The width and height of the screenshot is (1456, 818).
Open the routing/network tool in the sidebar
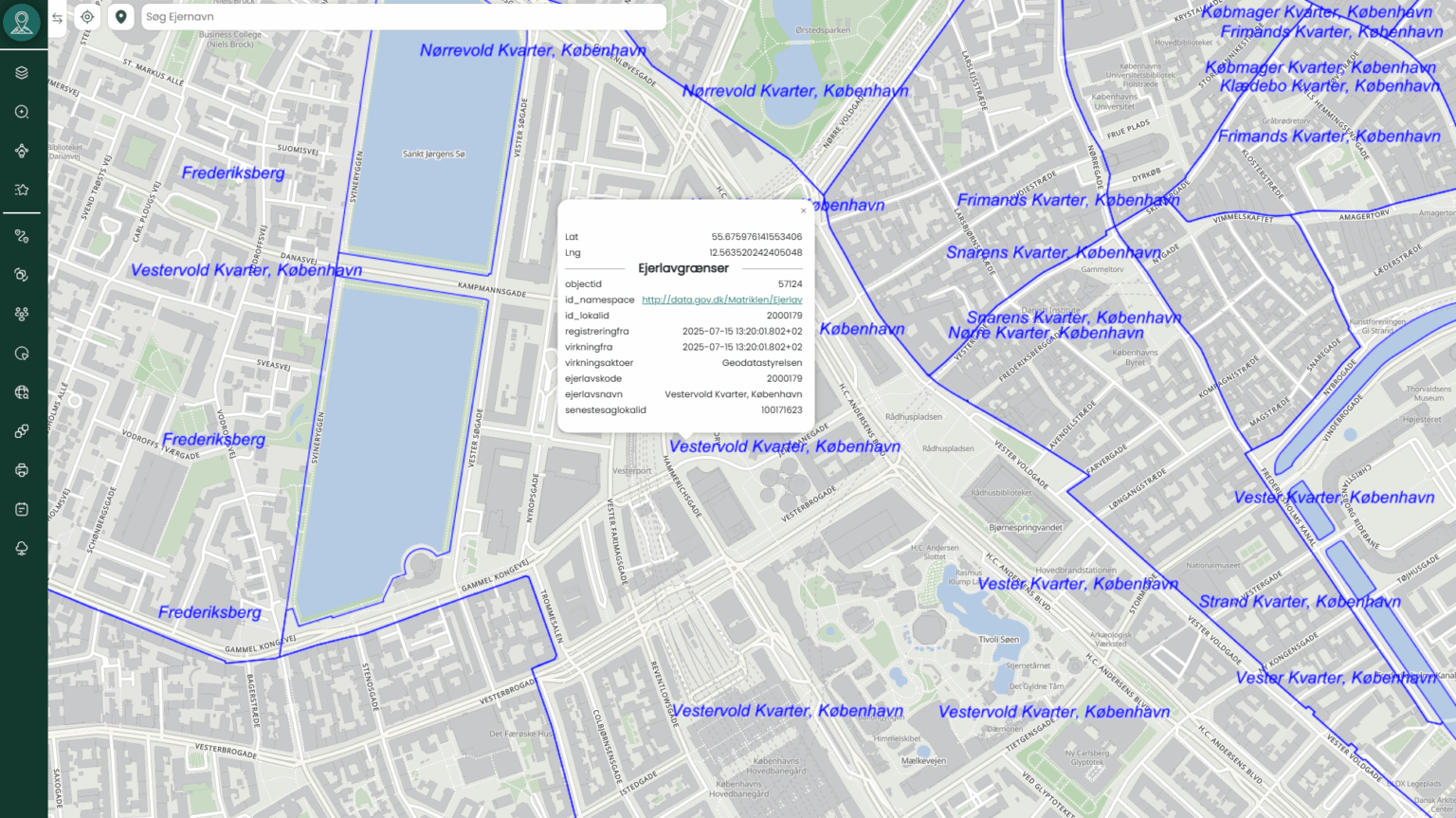21,150
